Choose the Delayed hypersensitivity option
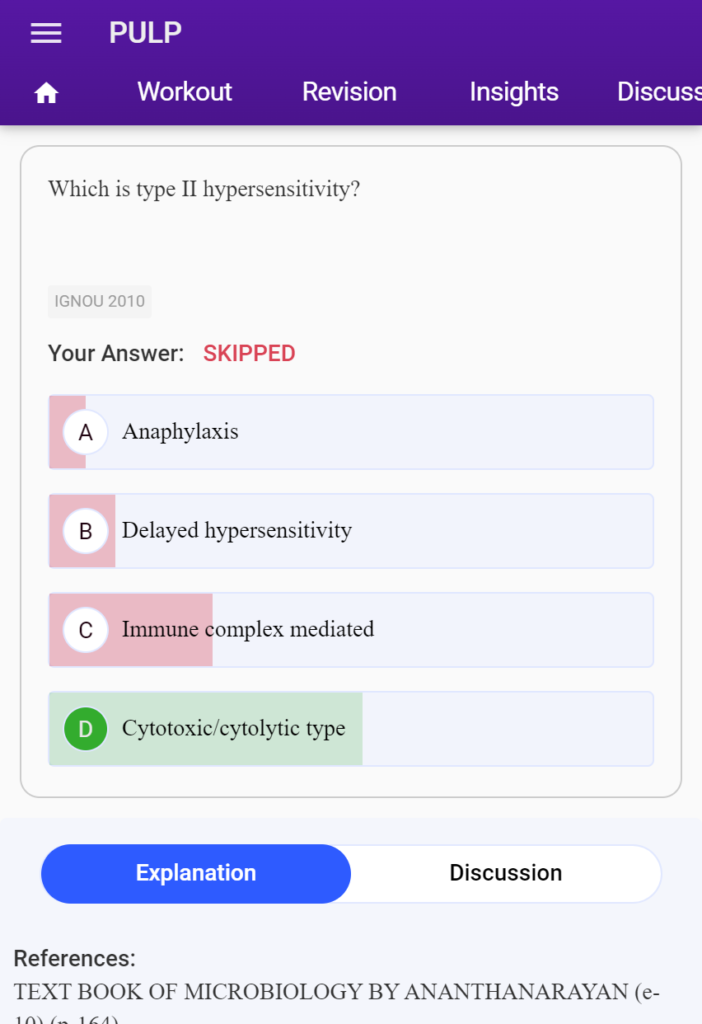The width and height of the screenshot is (702, 1024). [x=351, y=532]
